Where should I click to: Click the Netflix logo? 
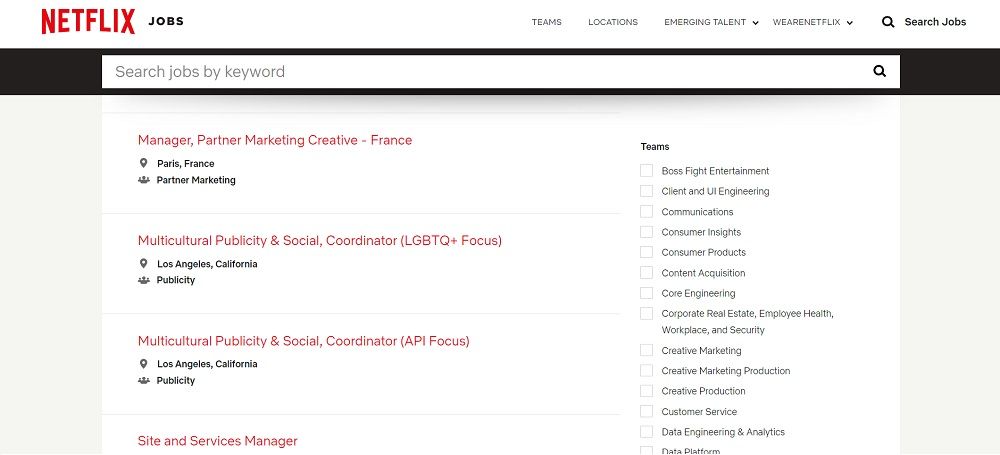point(88,22)
